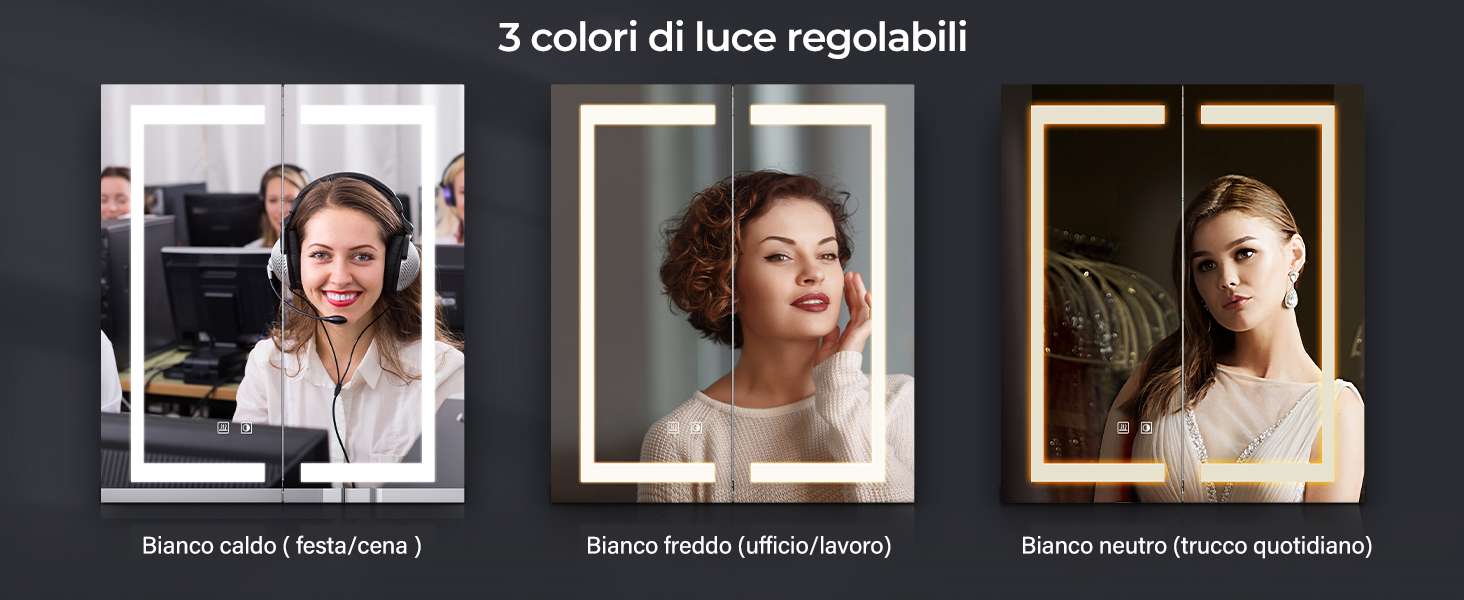Tap the light-color icon on the curly-haired woman mirror

tap(696, 427)
